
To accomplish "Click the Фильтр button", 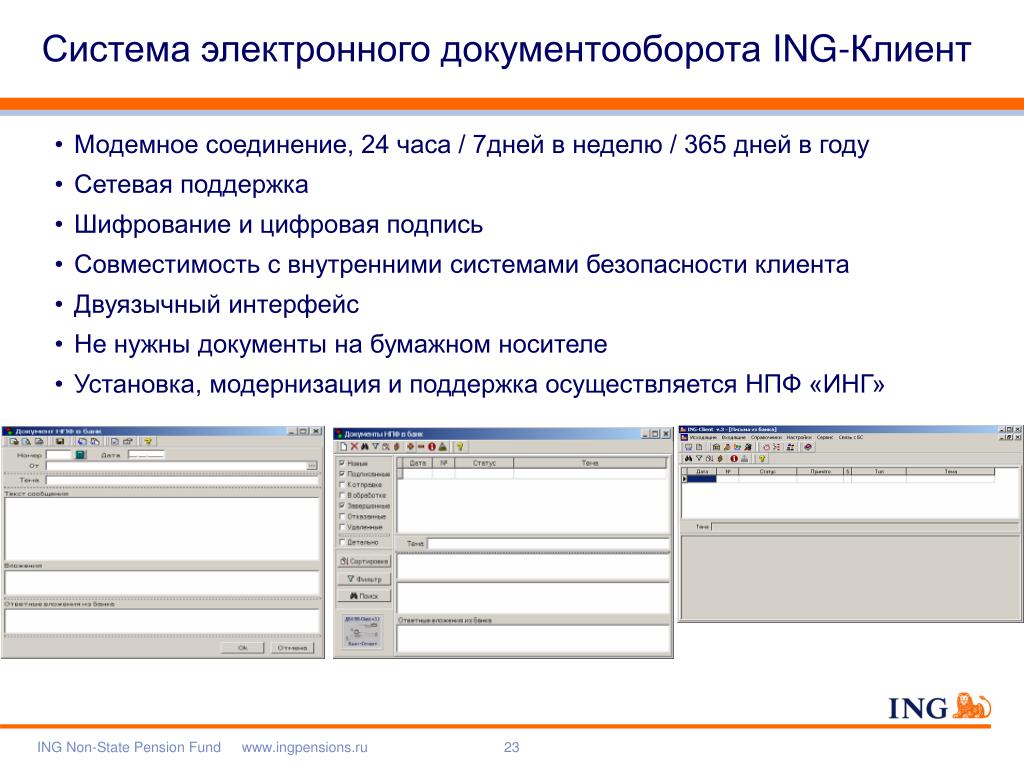I will 364,579.
